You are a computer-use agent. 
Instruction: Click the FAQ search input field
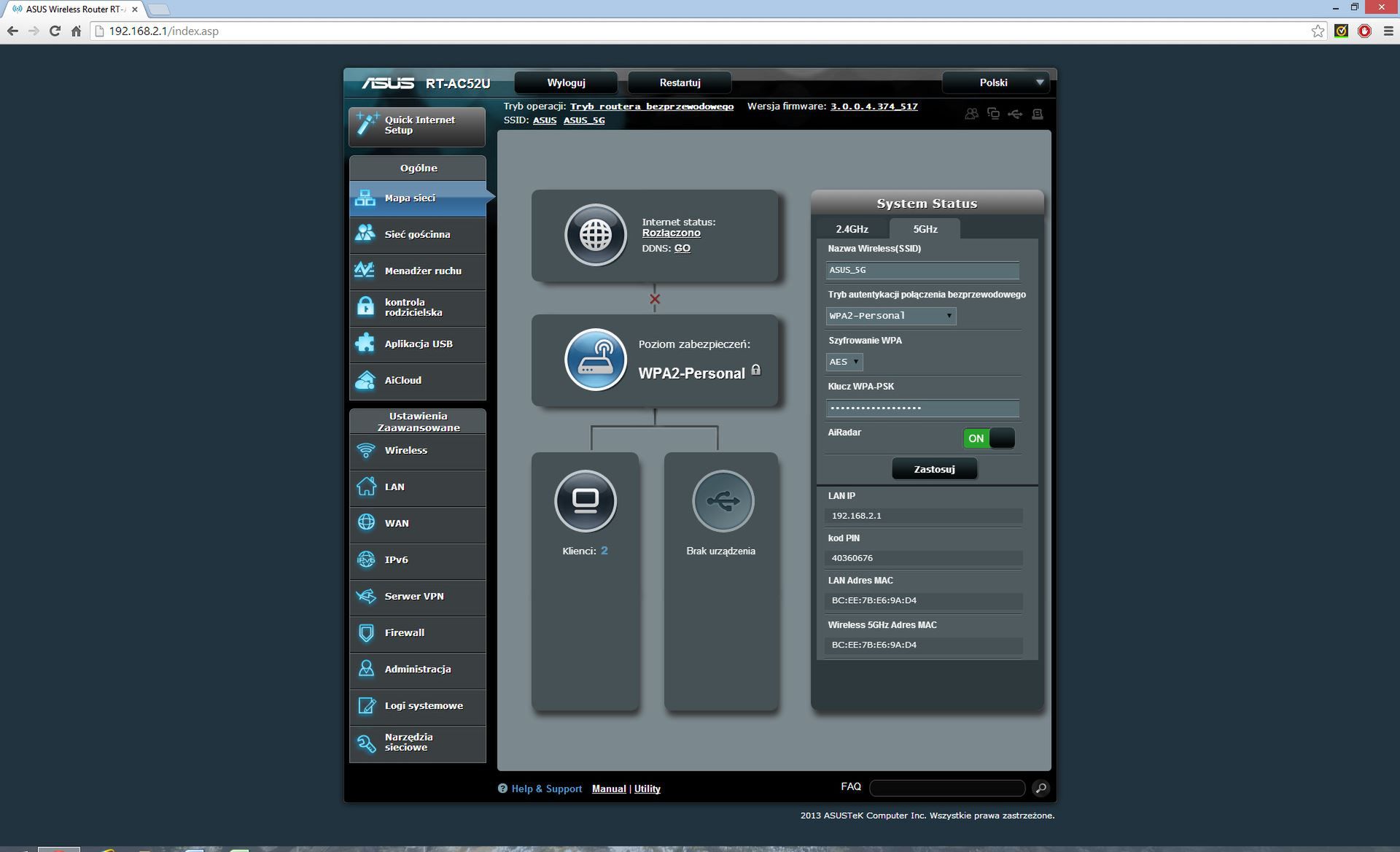(947, 788)
